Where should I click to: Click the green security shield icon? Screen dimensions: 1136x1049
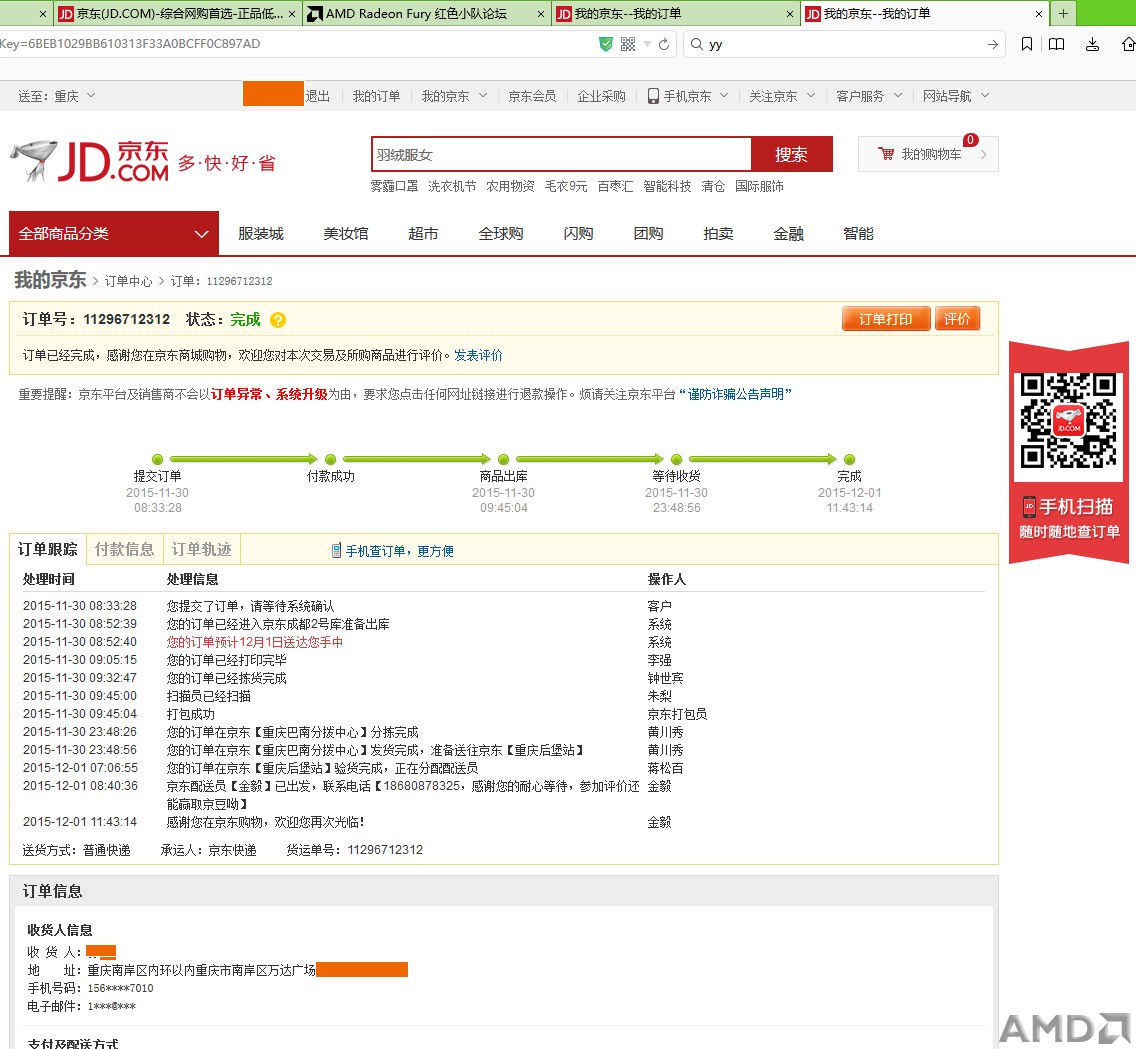click(606, 44)
